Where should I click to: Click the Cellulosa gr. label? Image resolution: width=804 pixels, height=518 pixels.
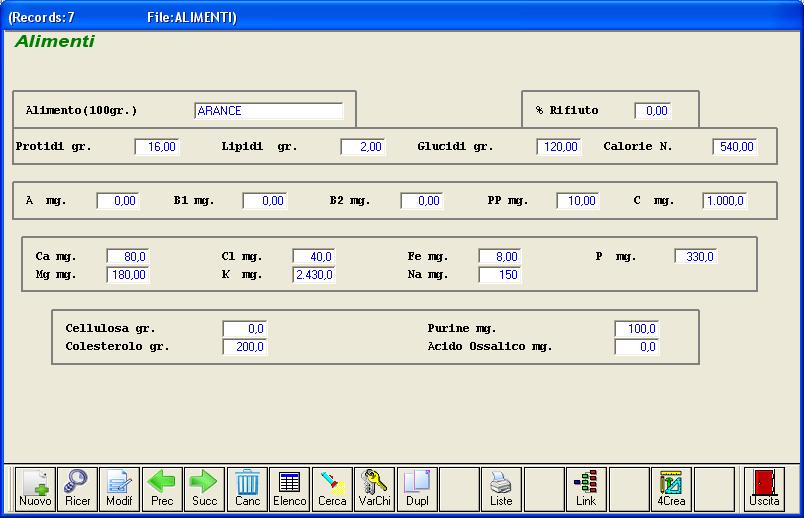110,328
